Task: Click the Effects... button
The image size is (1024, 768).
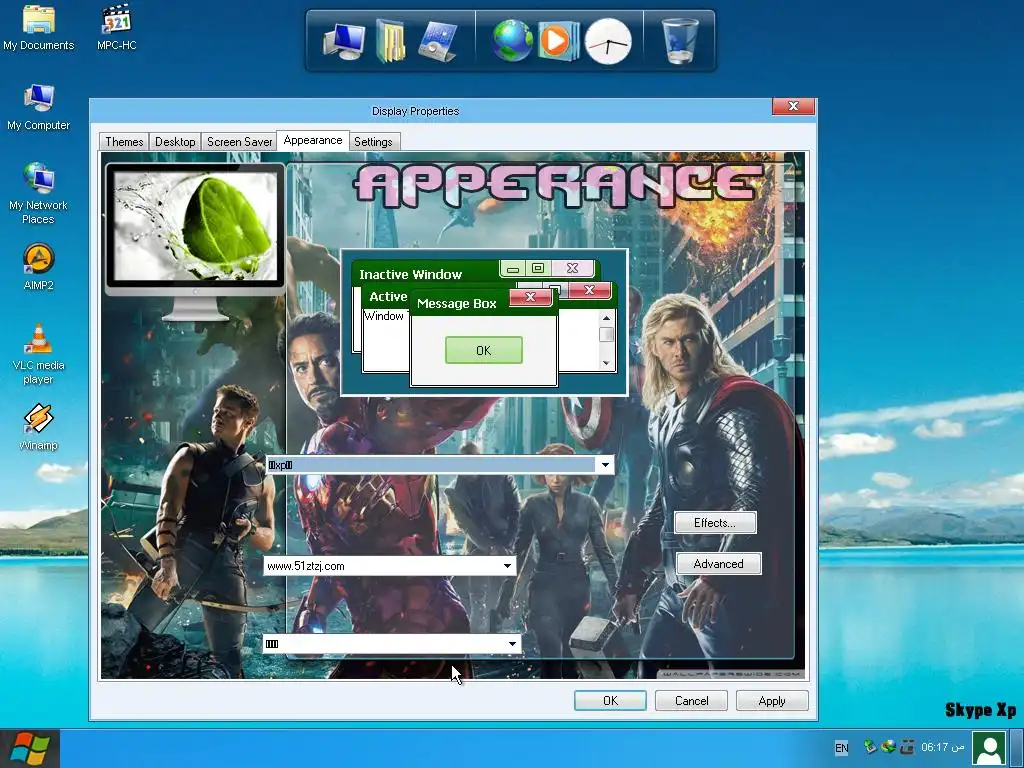Action: pyautogui.click(x=715, y=523)
